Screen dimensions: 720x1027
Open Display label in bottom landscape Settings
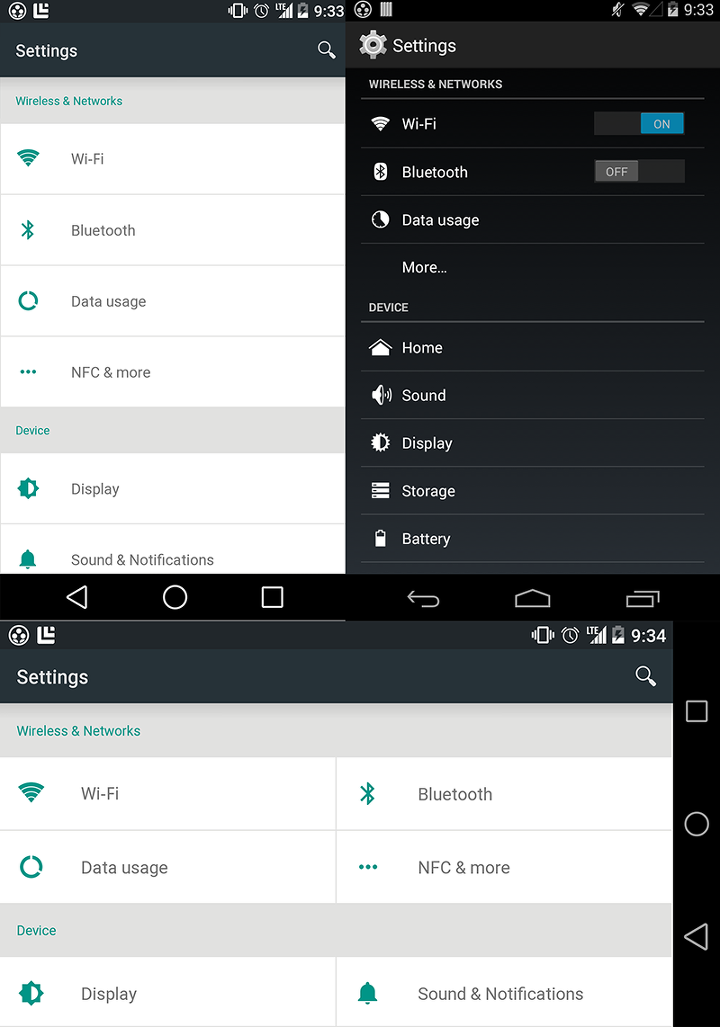click(x=109, y=994)
